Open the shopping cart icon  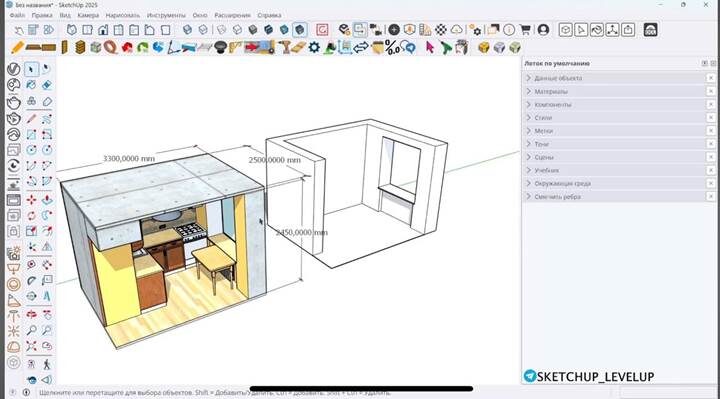tap(525, 30)
